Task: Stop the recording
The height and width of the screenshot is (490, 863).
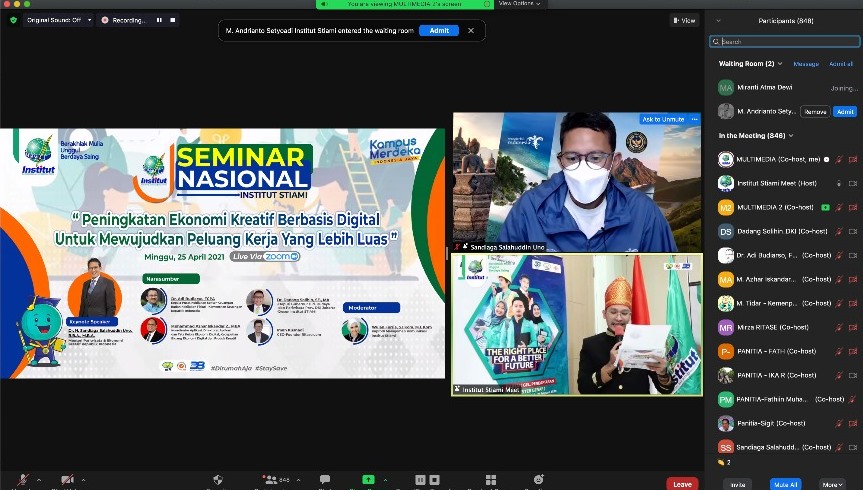Action: (172, 20)
